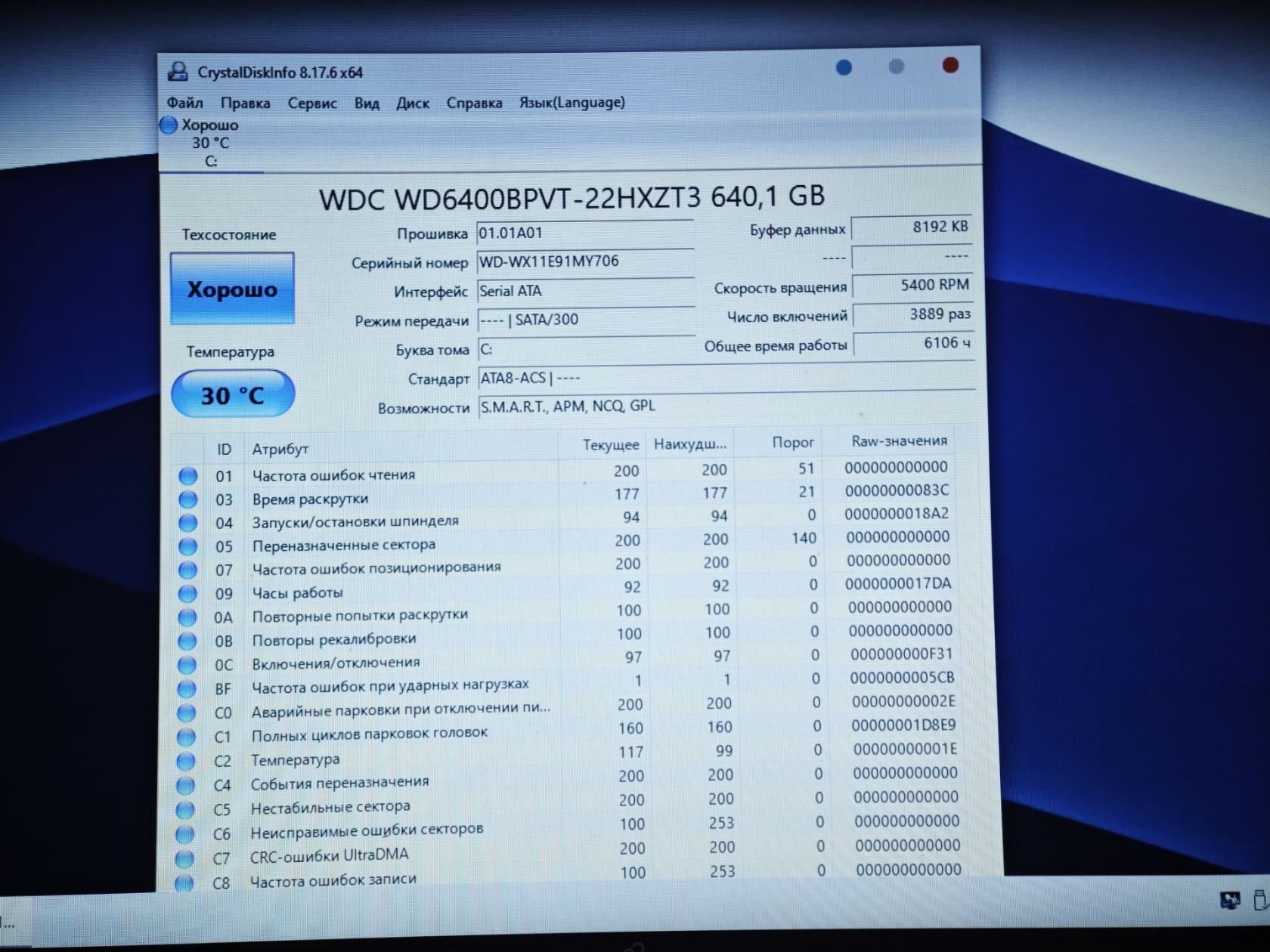1270x952 pixels.
Task: Click the Атрибут column header
Action: pyautogui.click(x=280, y=449)
